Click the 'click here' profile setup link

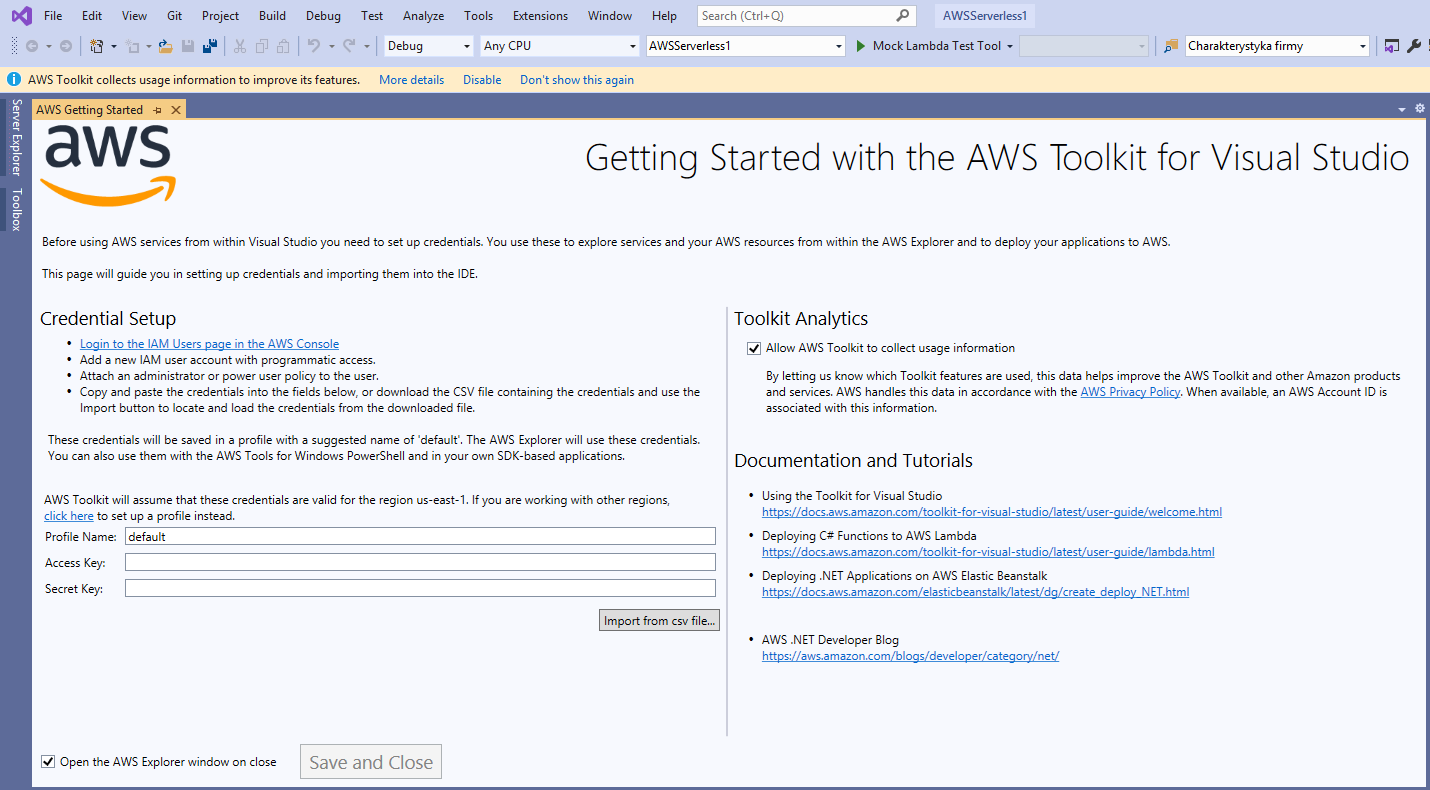pos(69,516)
